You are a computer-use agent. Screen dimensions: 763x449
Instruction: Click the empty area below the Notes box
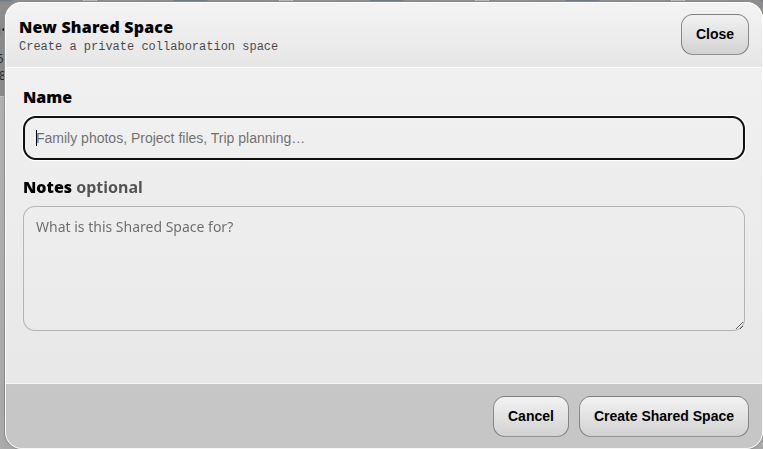(x=383, y=357)
